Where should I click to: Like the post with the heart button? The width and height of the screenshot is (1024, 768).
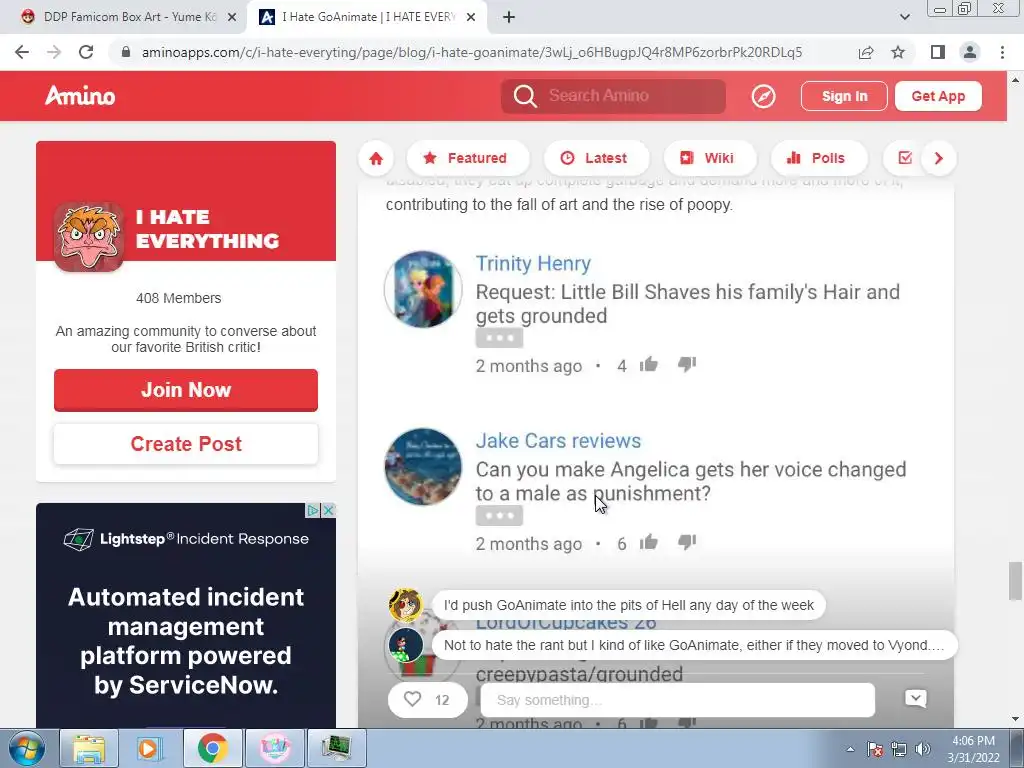pyautogui.click(x=428, y=700)
